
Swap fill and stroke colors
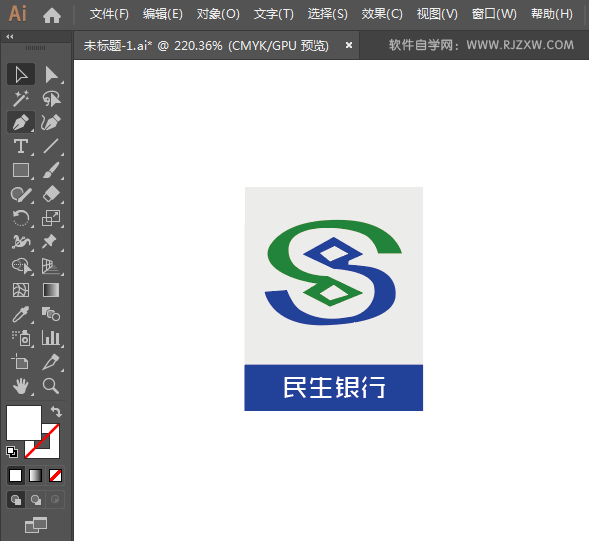pyautogui.click(x=56, y=412)
